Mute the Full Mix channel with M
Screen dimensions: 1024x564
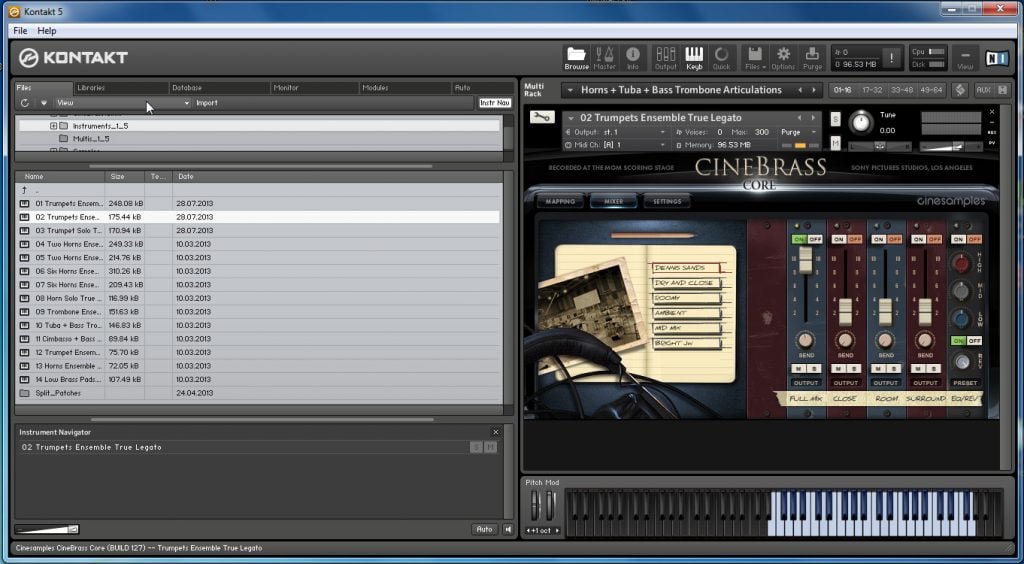pos(798,369)
